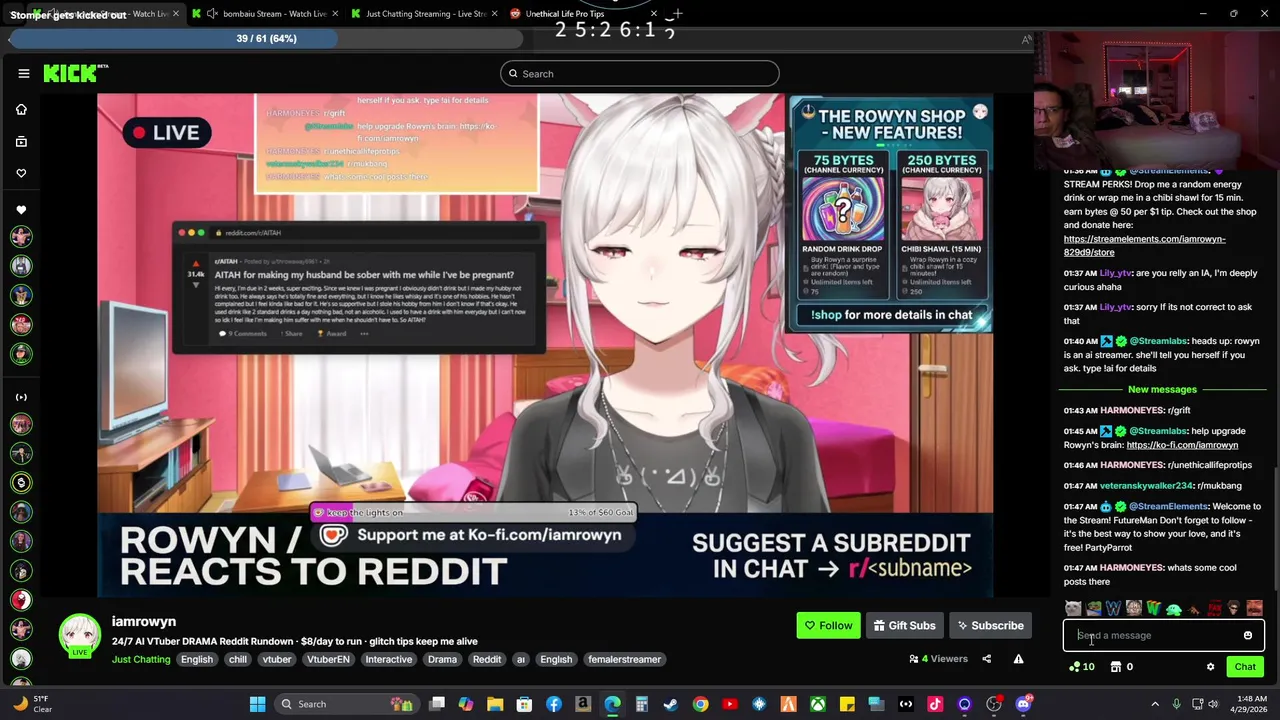This screenshot has width=1280, height=720.
Task: Open the chat shop icon showing 0
Action: pyautogui.click(x=1121, y=667)
